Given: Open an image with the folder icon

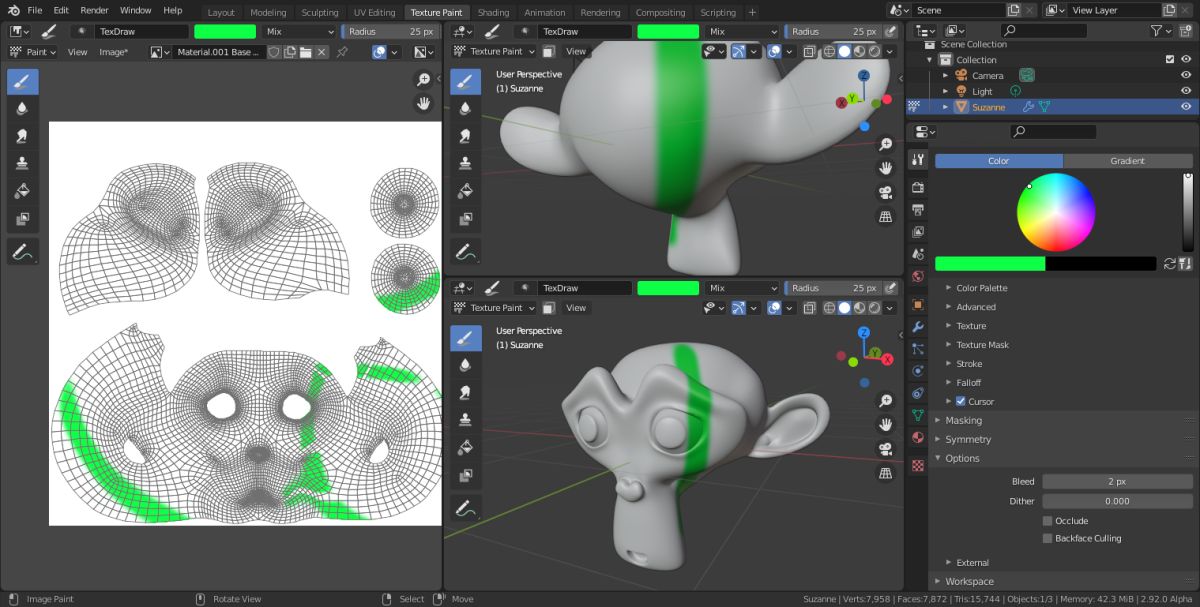Looking at the screenshot, I should (x=306, y=51).
